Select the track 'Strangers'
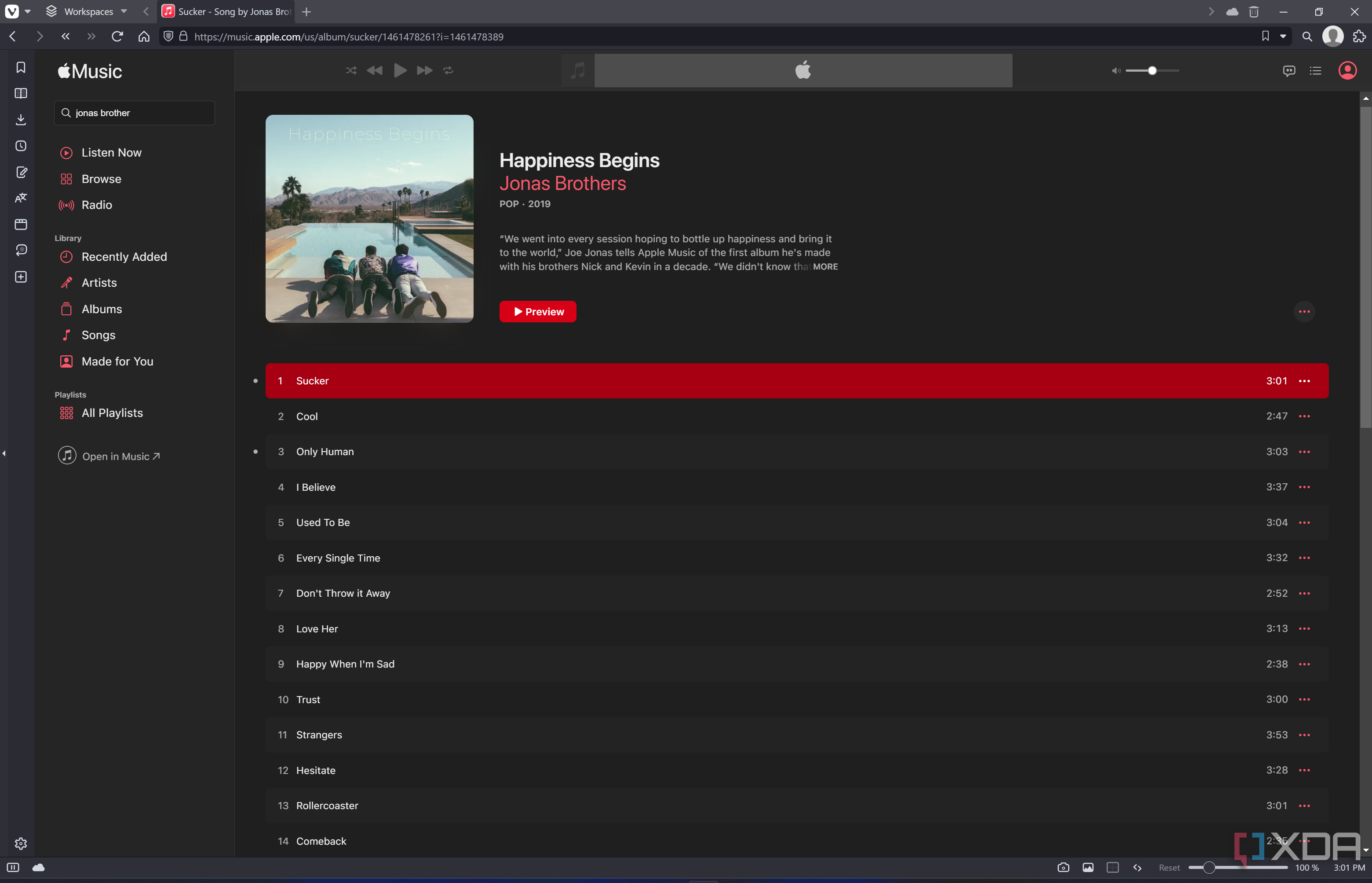Image resolution: width=1372 pixels, height=883 pixels. point(796,734)
